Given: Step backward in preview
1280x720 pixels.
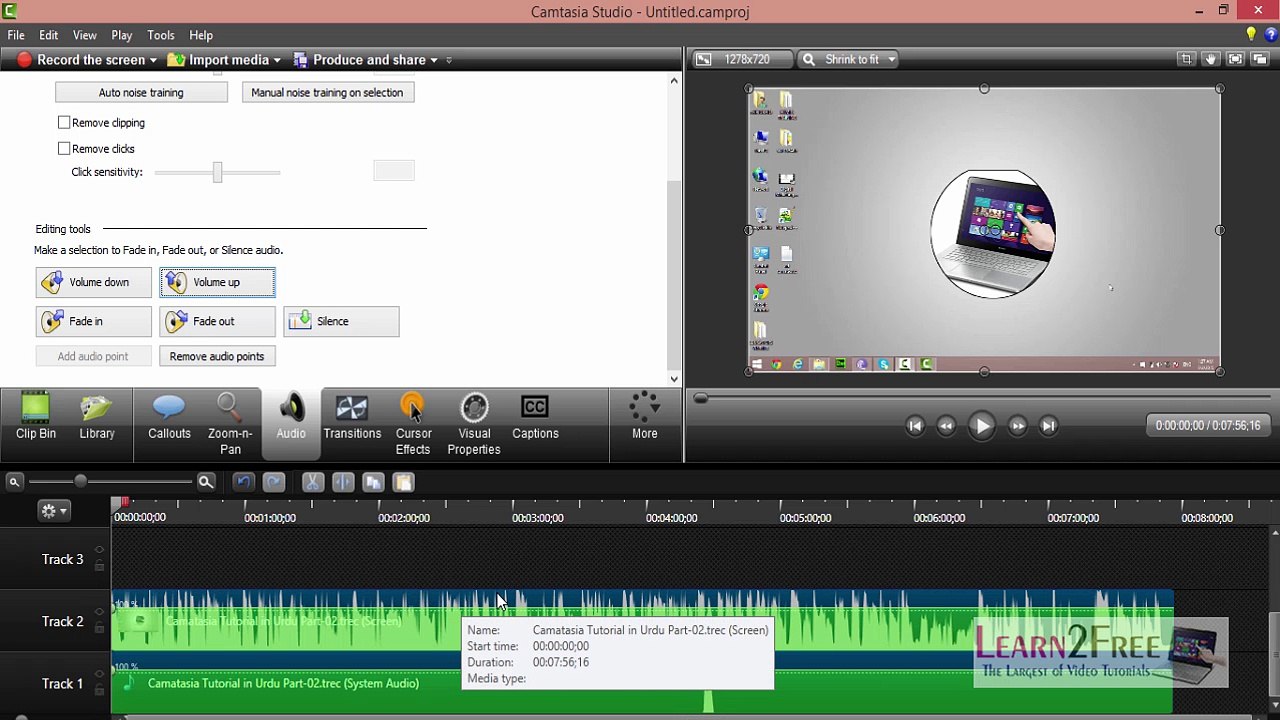Looking at the screenshot, I should click(946, 426).
